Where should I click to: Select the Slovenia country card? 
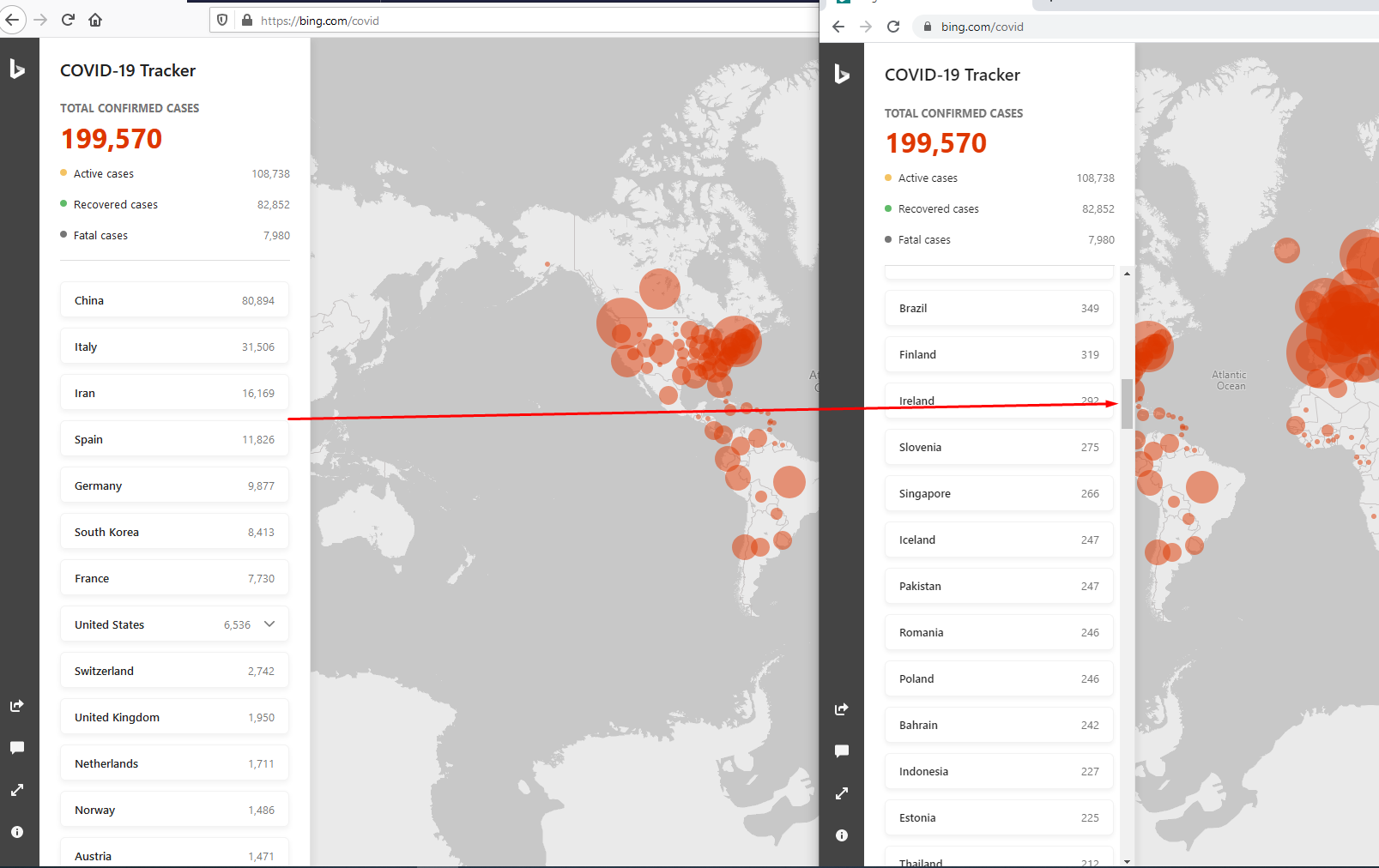pos(999,447)
